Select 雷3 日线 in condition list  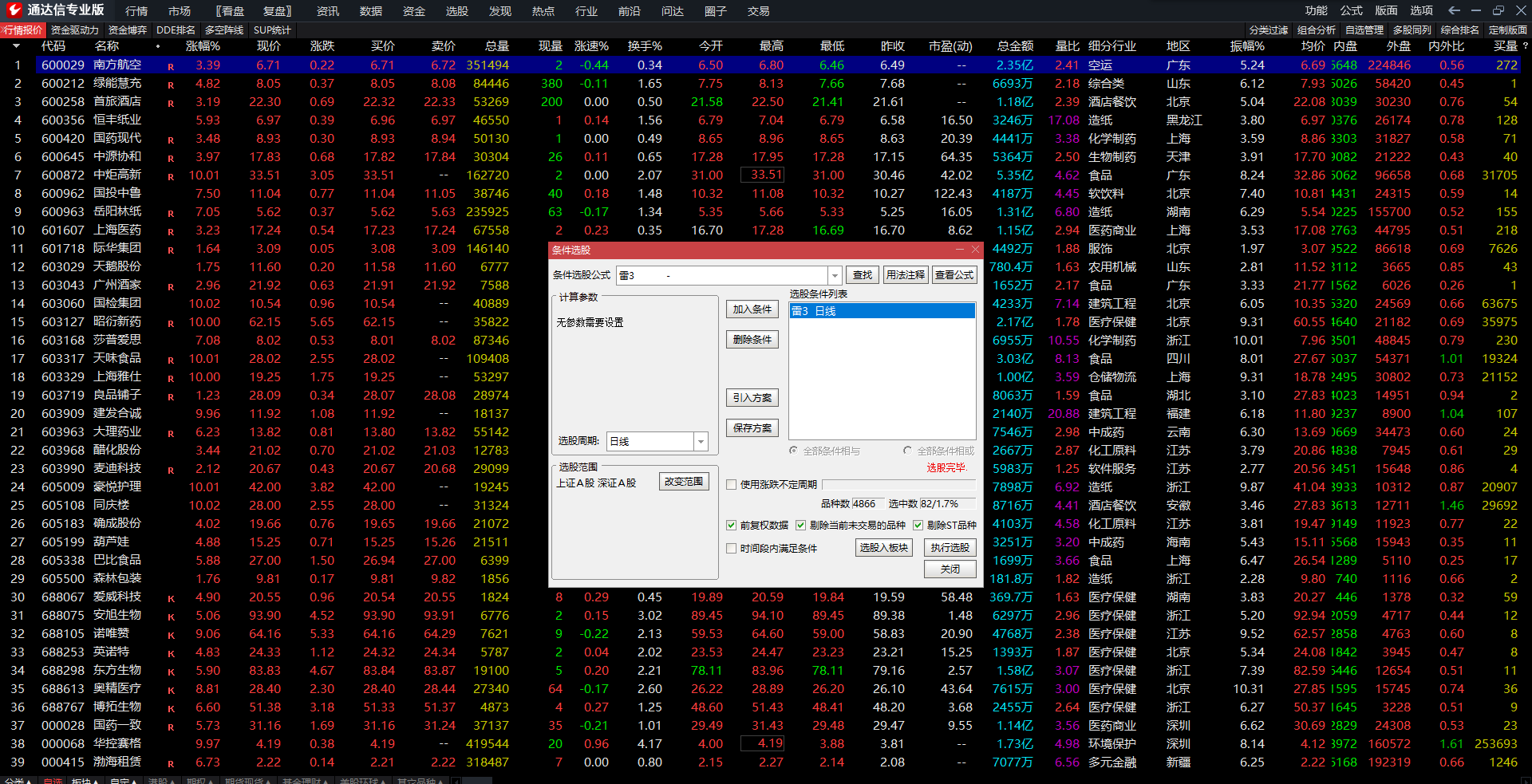click(881, 311)
